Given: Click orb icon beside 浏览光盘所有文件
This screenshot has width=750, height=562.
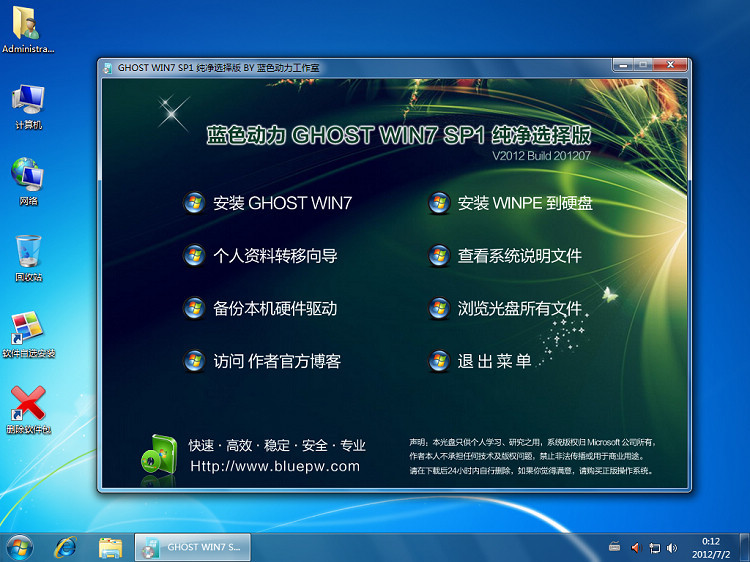Looking at the screenshot, I should [x=438, y=308].
